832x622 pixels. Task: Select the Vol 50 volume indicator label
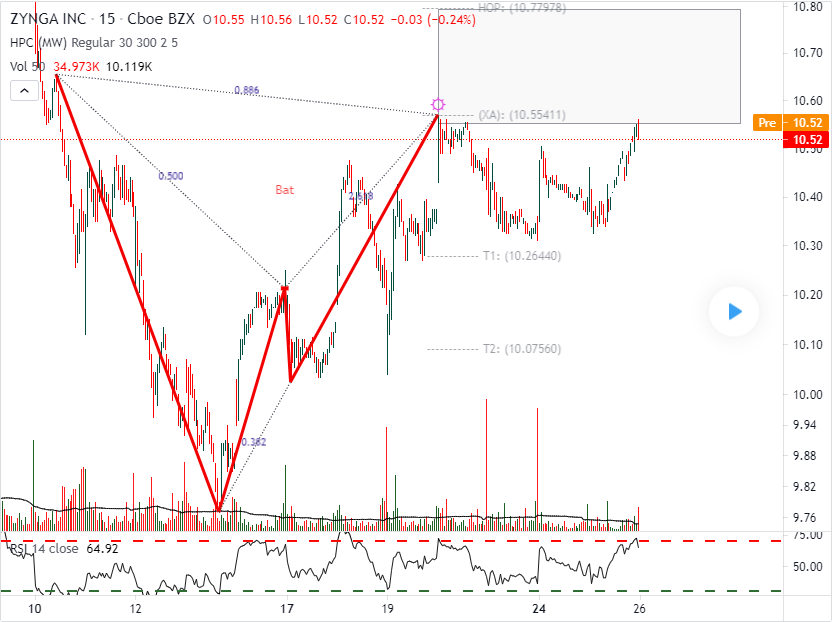[x=28, y=67]
